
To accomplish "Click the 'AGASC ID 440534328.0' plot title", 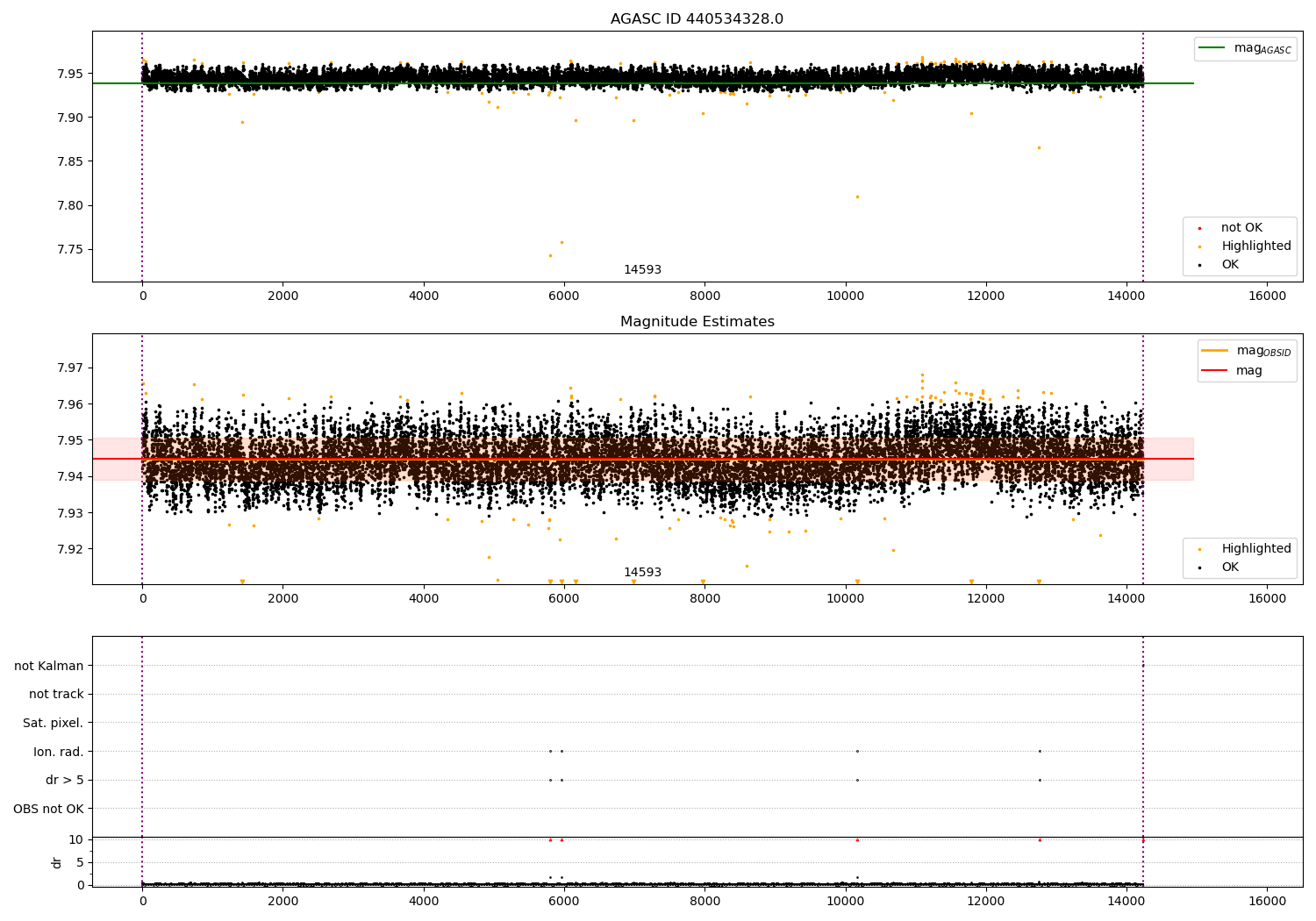I will [x=697, y=19].
